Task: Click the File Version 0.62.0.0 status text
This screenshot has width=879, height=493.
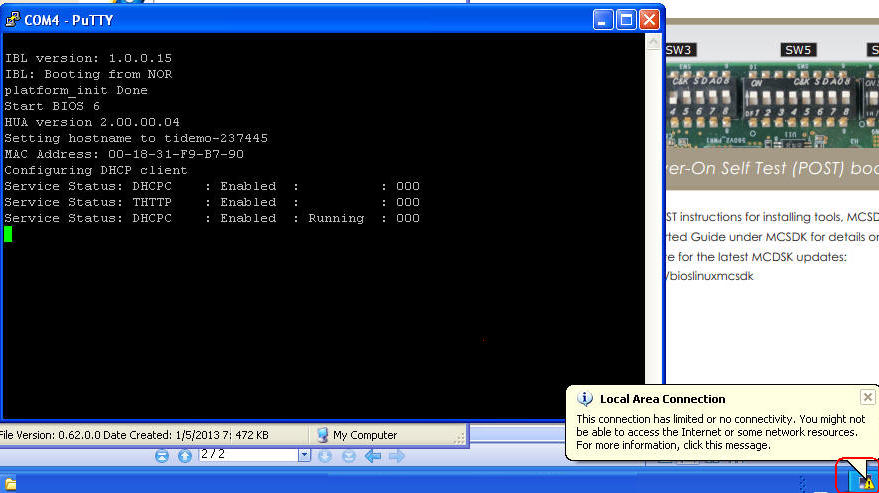Action: (135, 435)
